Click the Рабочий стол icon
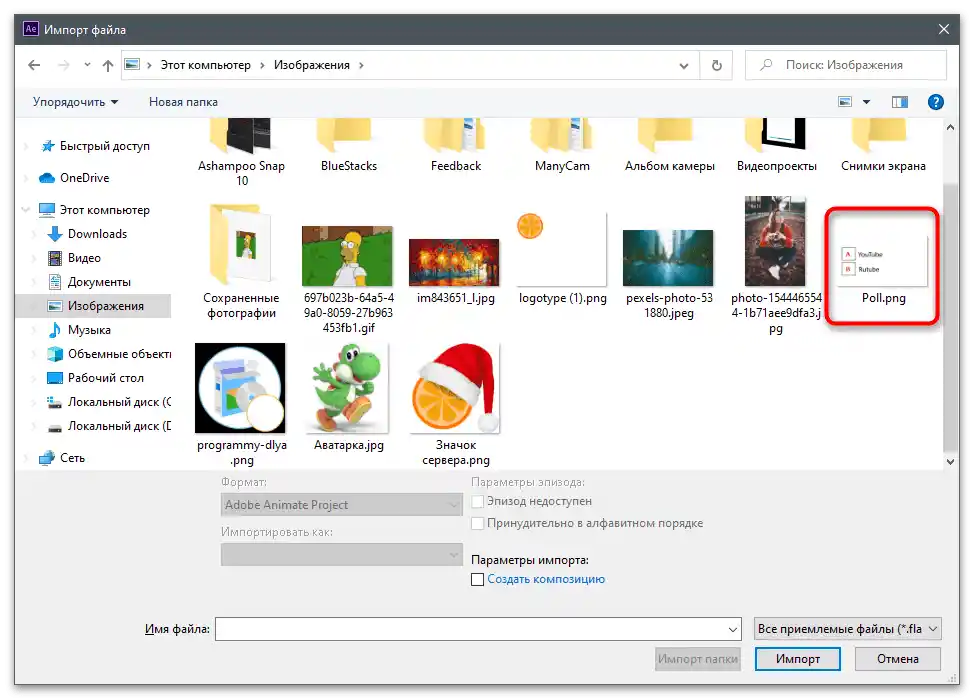 (x=55, y=378)
